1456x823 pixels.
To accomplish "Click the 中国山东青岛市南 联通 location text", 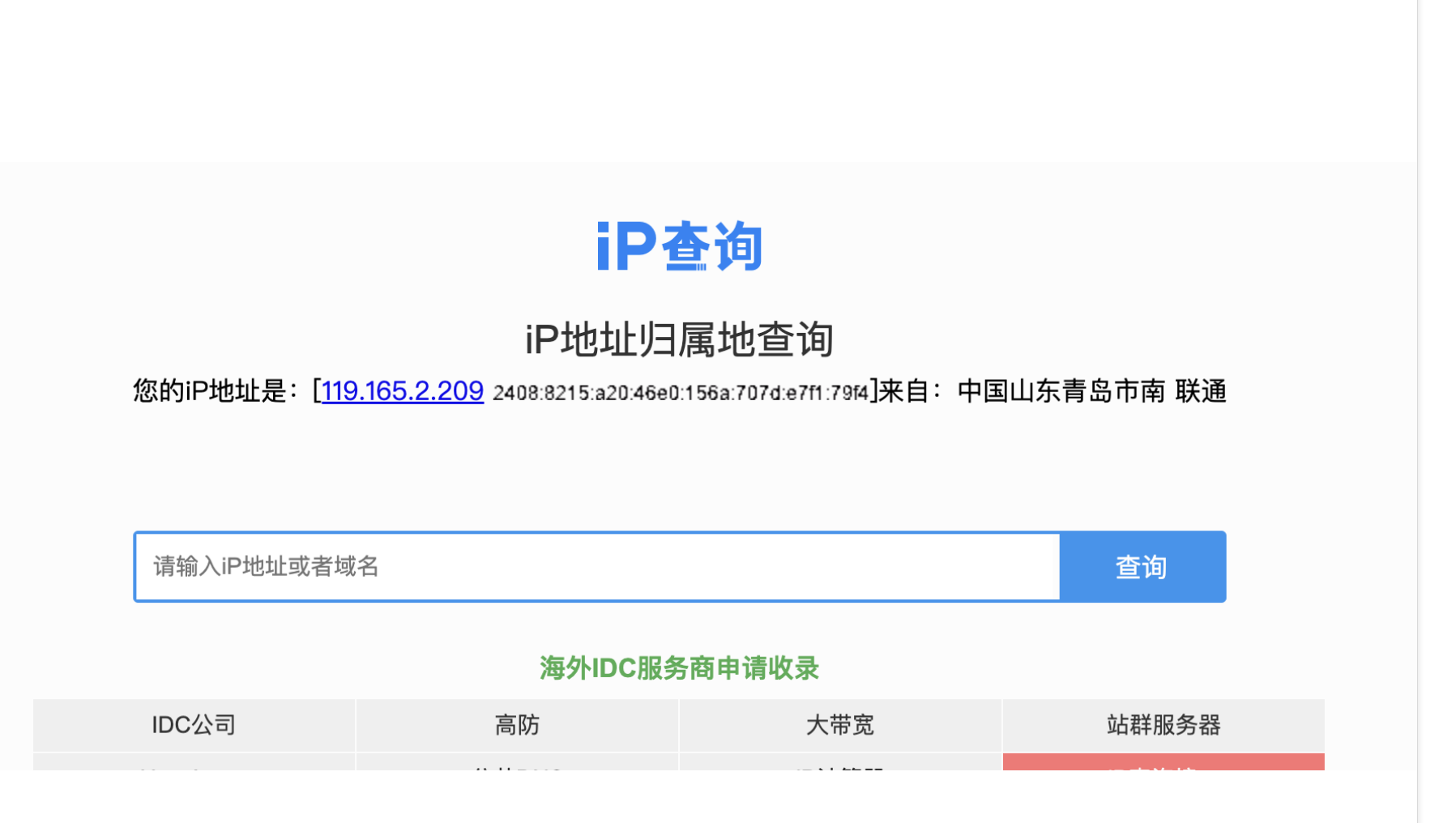I will (1092, 391).
